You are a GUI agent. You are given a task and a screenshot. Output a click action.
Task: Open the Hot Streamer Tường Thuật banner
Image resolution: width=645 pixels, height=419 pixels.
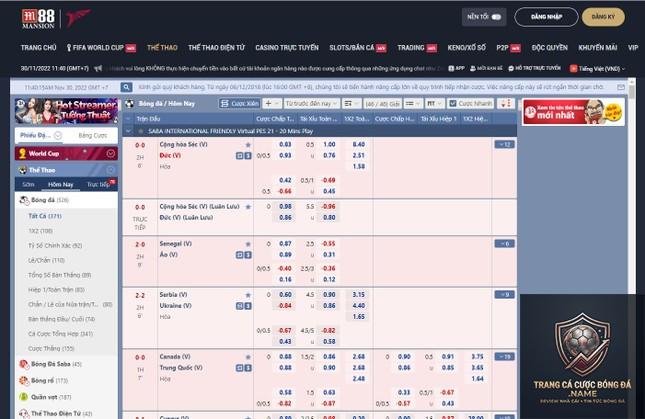tap(66, 111)
